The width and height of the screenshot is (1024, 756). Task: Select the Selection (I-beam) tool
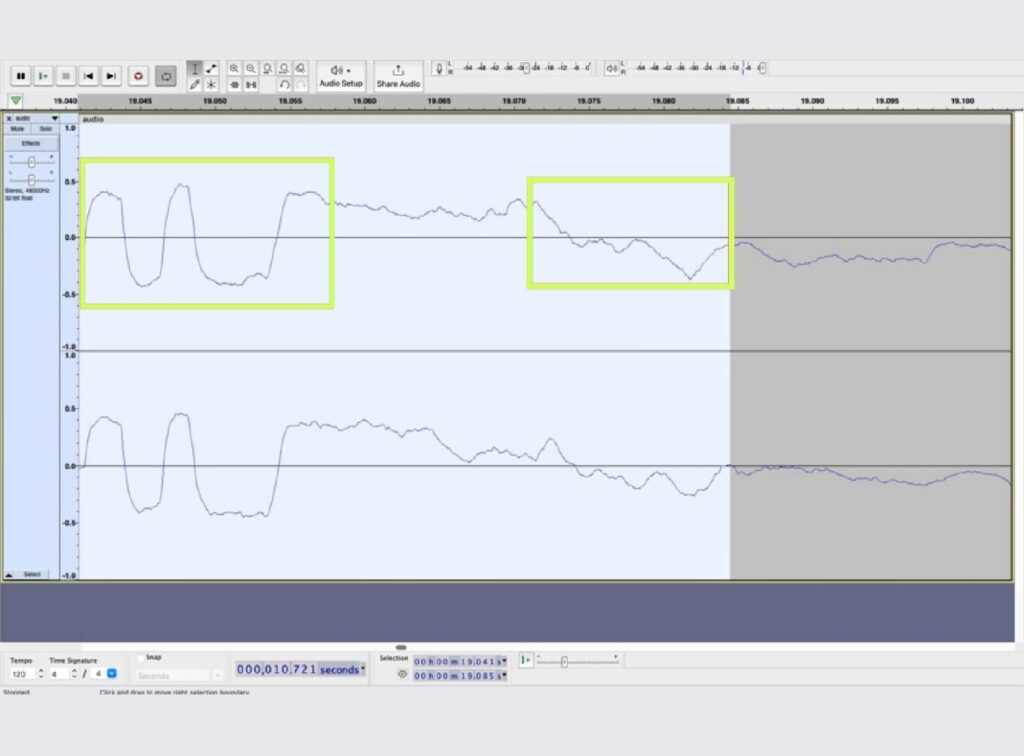coord(195,68)
